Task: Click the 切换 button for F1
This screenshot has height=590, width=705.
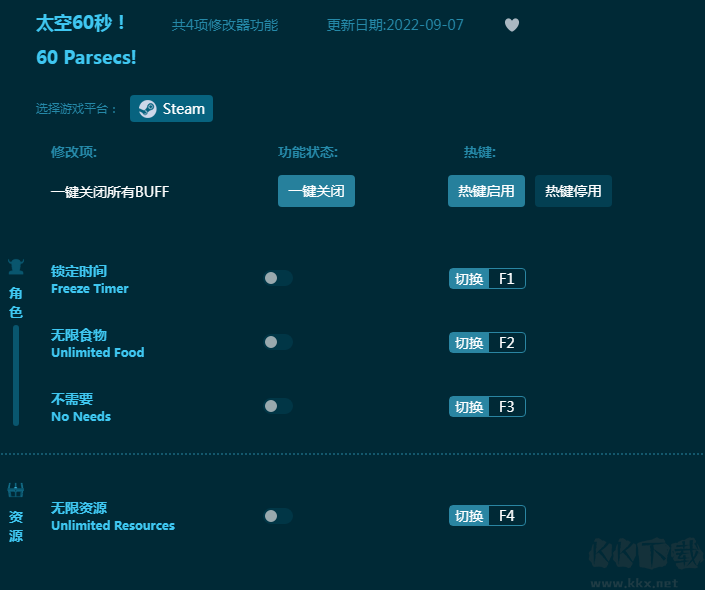Action: pos(469,279)
